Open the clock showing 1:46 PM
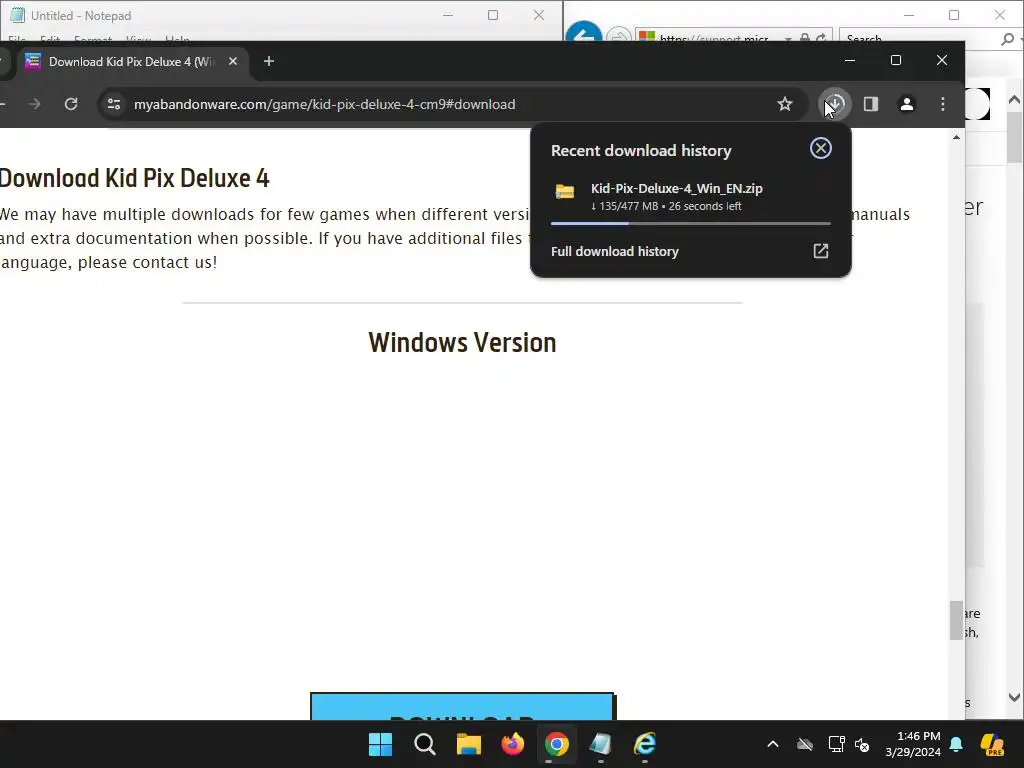The width and height of the screenshot is (1024, 768). tap(913, 744)
